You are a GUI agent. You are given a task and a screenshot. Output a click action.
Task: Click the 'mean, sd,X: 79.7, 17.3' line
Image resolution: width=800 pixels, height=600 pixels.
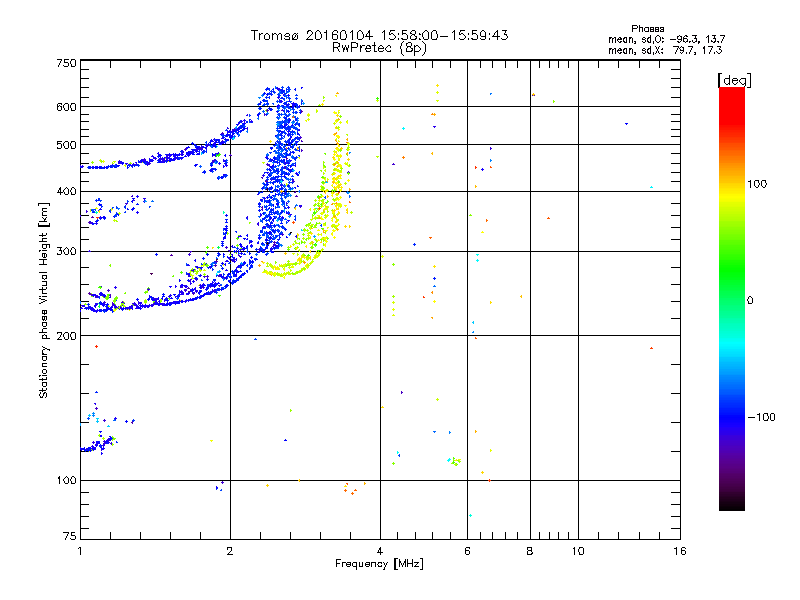[x=665, y=50]
